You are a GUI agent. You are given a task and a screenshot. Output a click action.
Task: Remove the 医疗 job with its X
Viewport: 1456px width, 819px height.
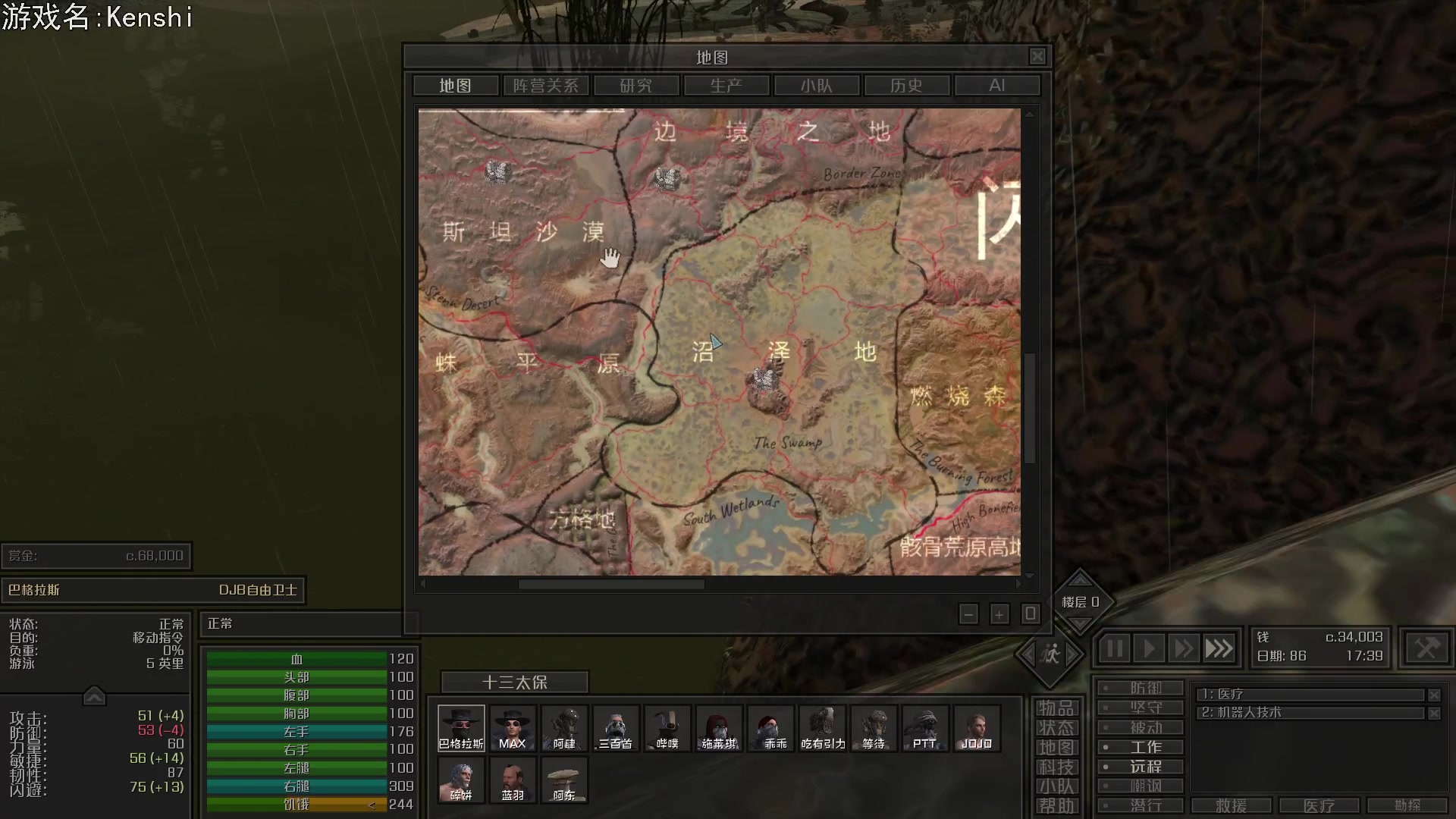pos(1434,695)
